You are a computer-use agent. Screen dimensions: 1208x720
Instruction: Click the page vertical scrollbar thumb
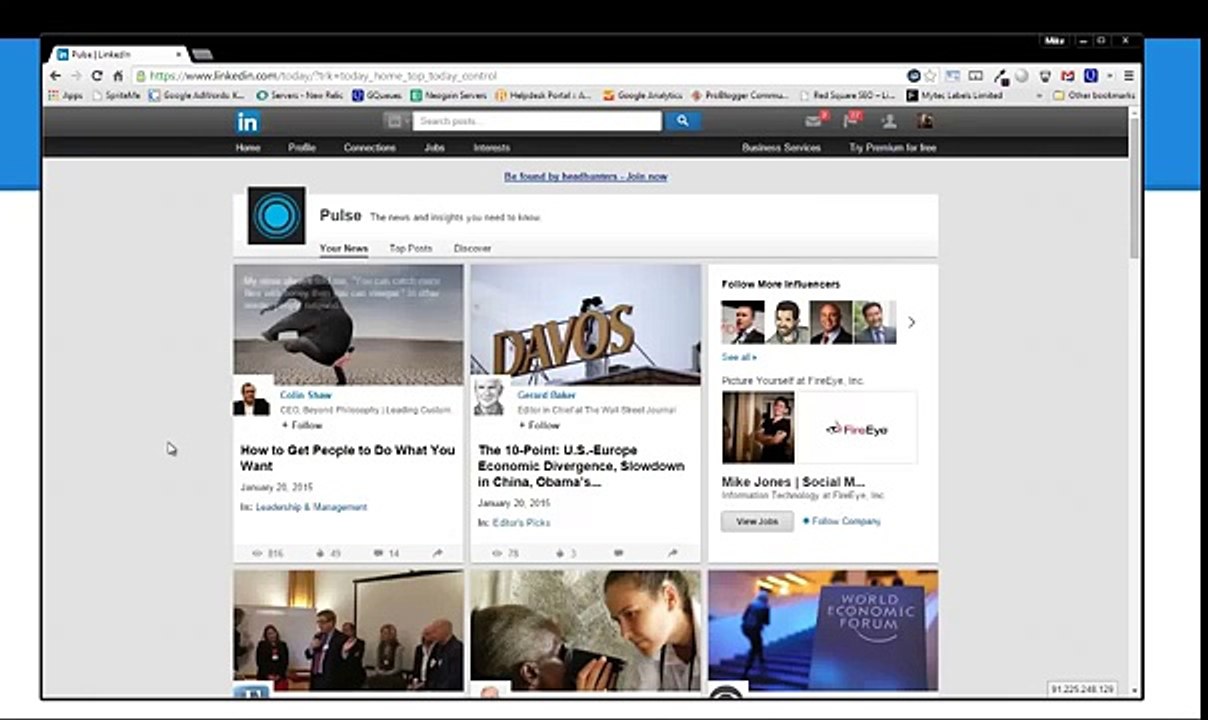click(1134, 188)
